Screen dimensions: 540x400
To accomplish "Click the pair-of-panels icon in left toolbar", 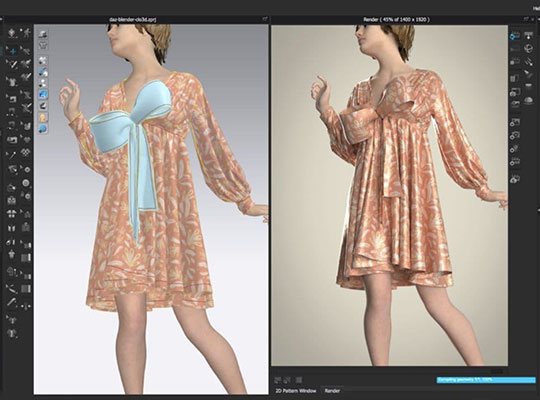I will 12,228.
